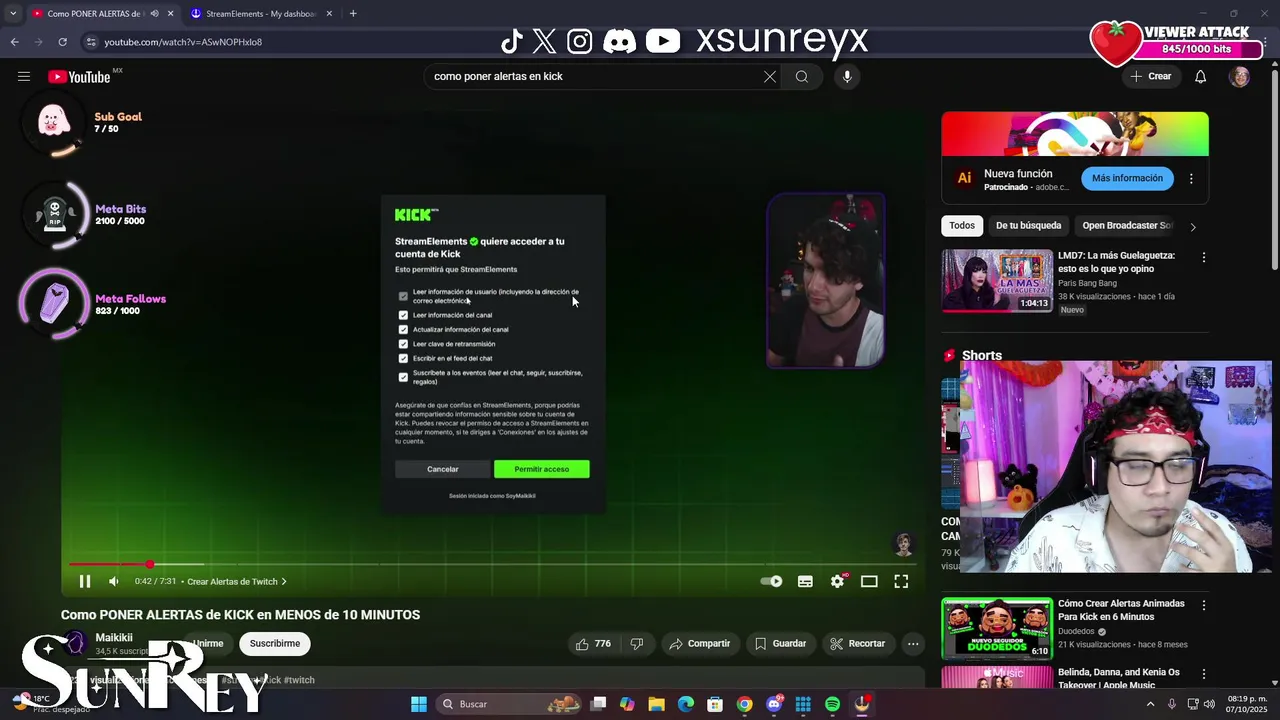Open the account avatar menu
The width and height of the screenshot is (1280, 720).
(x=1240, y=77)
